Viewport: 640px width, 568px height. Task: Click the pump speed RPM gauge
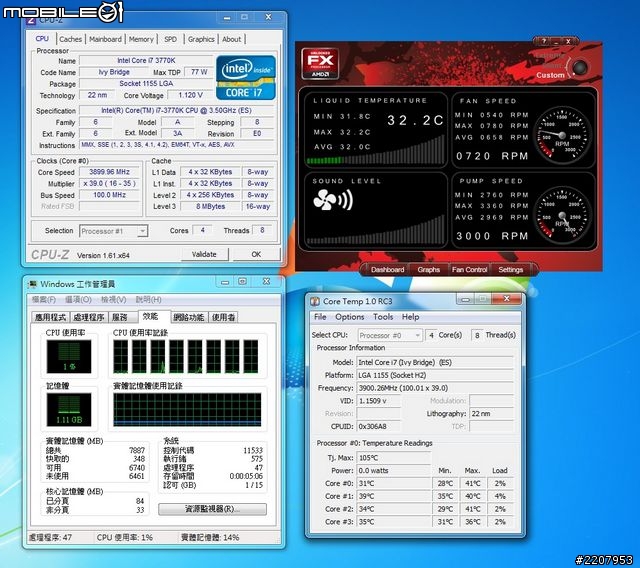coord(562,215)
